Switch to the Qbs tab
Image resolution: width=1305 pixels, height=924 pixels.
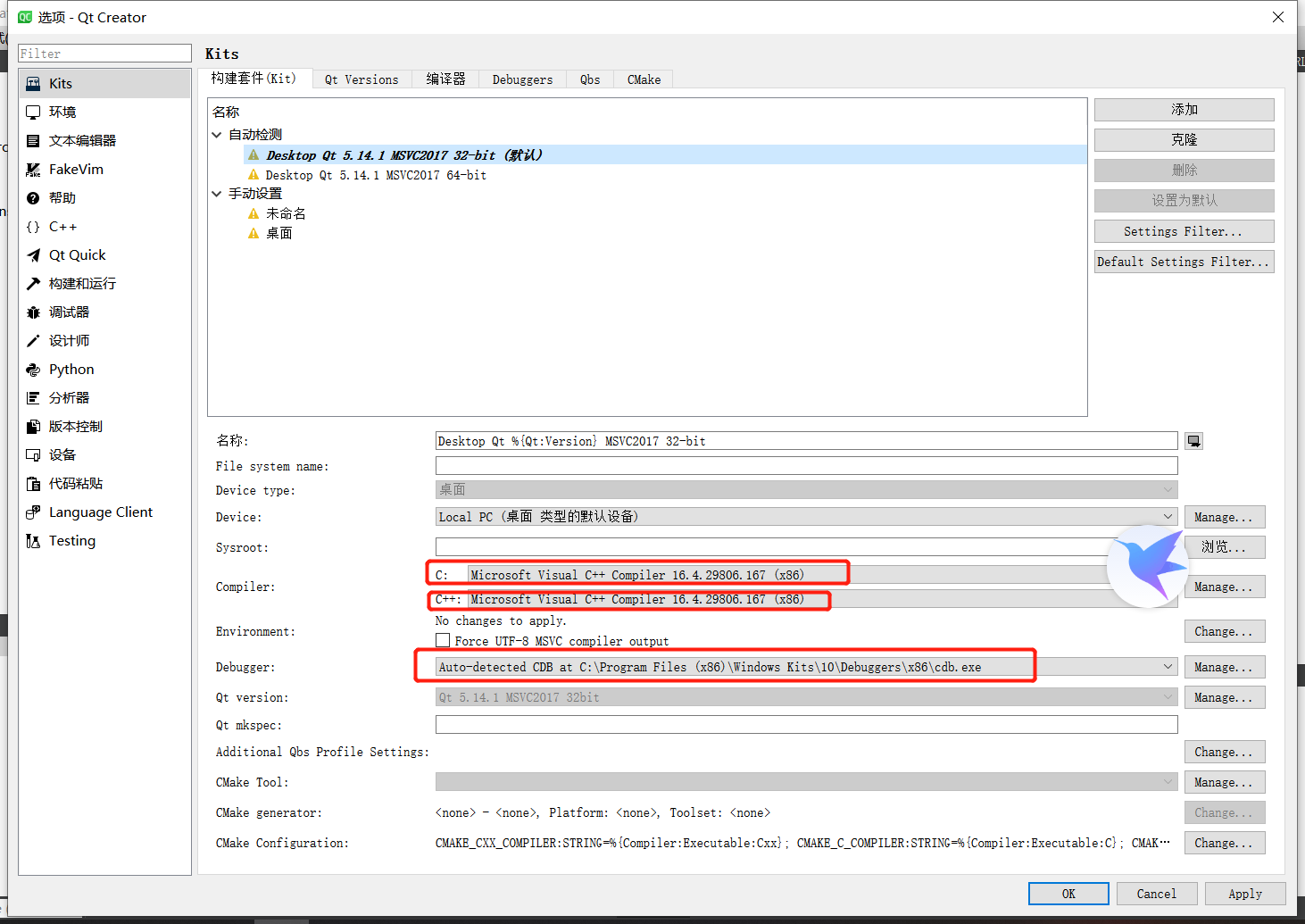pos(590,79)
